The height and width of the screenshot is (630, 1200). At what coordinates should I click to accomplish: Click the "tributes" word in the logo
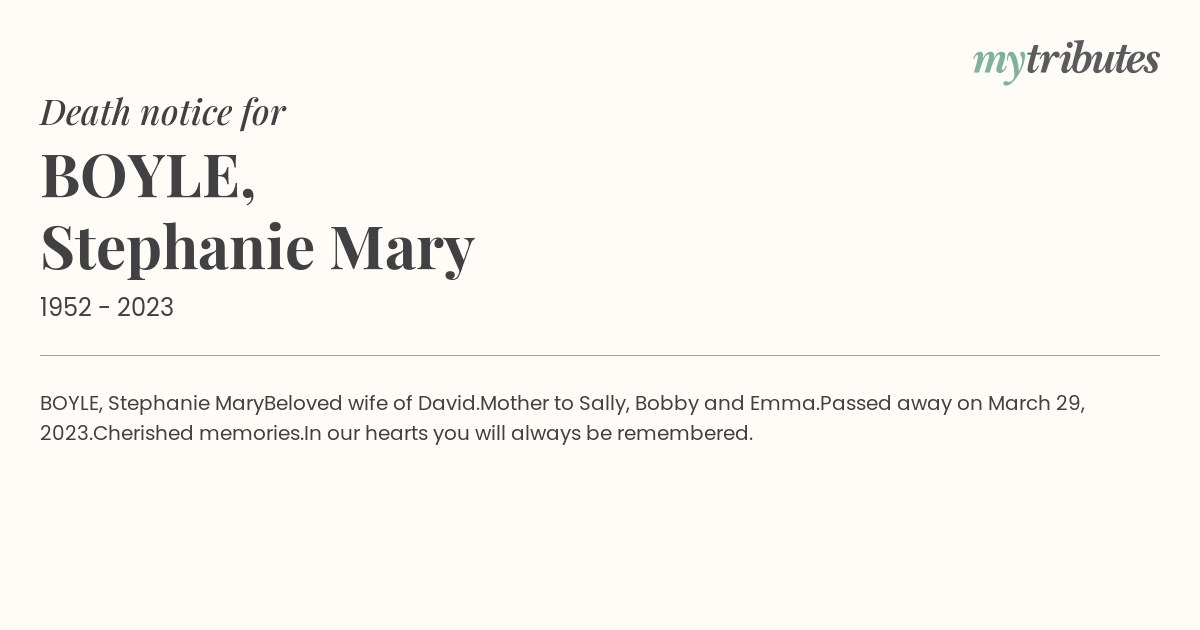(x=1093, y=59)
